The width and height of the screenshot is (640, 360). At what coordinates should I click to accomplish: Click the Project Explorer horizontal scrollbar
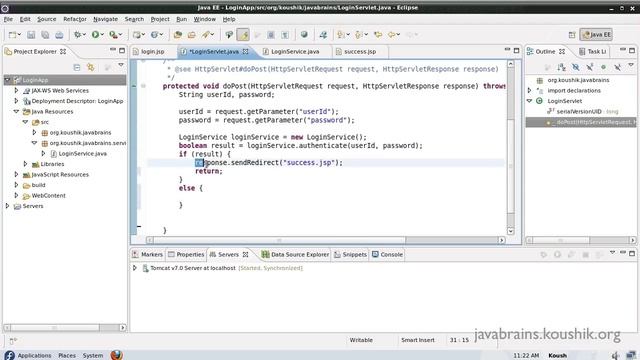point(65,328)
